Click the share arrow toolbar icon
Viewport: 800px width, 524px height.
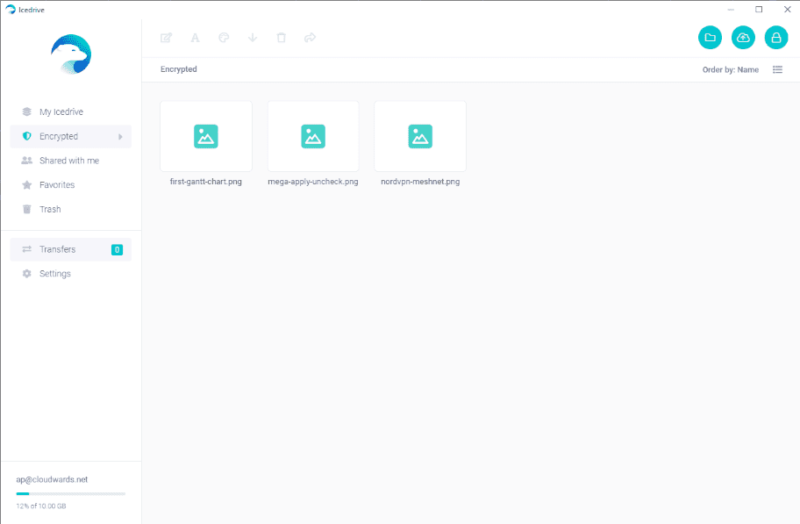coord(310,38)
